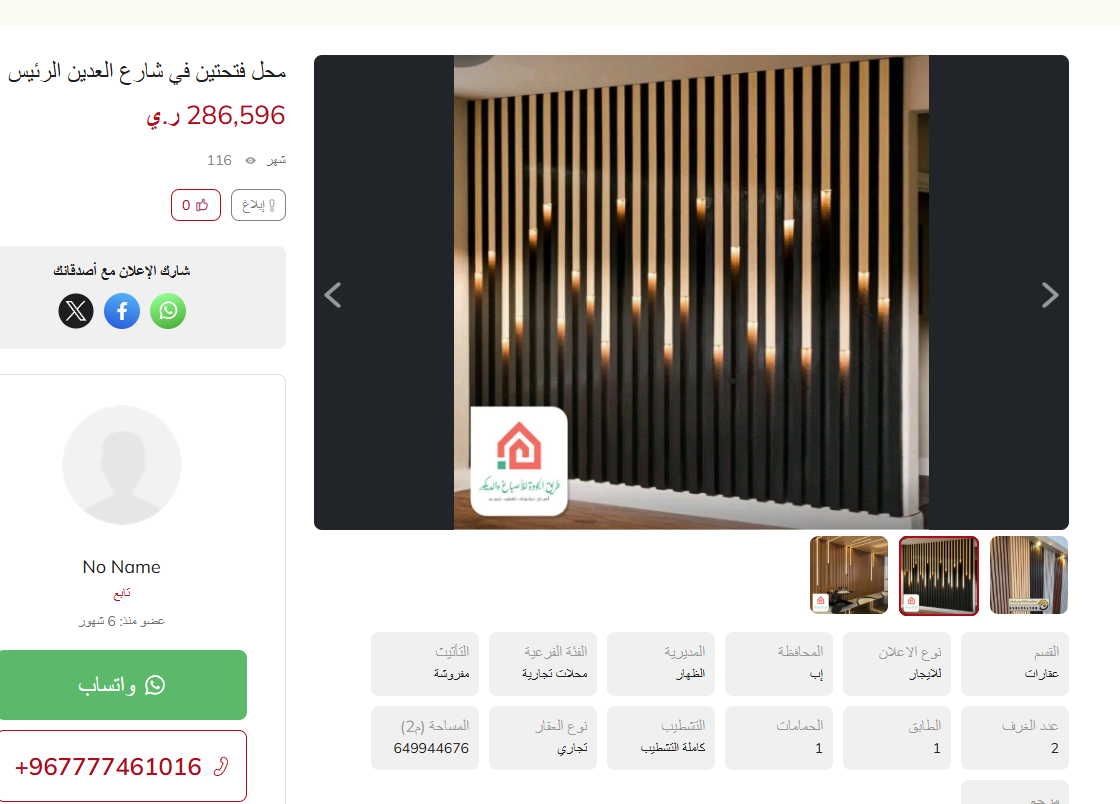Select third thumbnail with curtain wall

point(1029,575)
